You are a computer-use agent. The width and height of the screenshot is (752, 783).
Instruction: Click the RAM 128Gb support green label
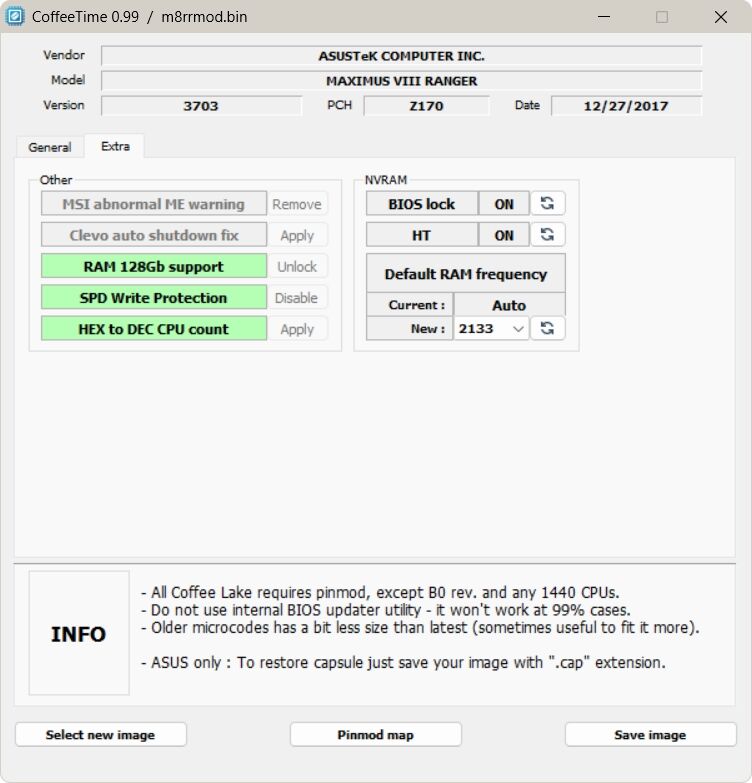click(154, 266)
